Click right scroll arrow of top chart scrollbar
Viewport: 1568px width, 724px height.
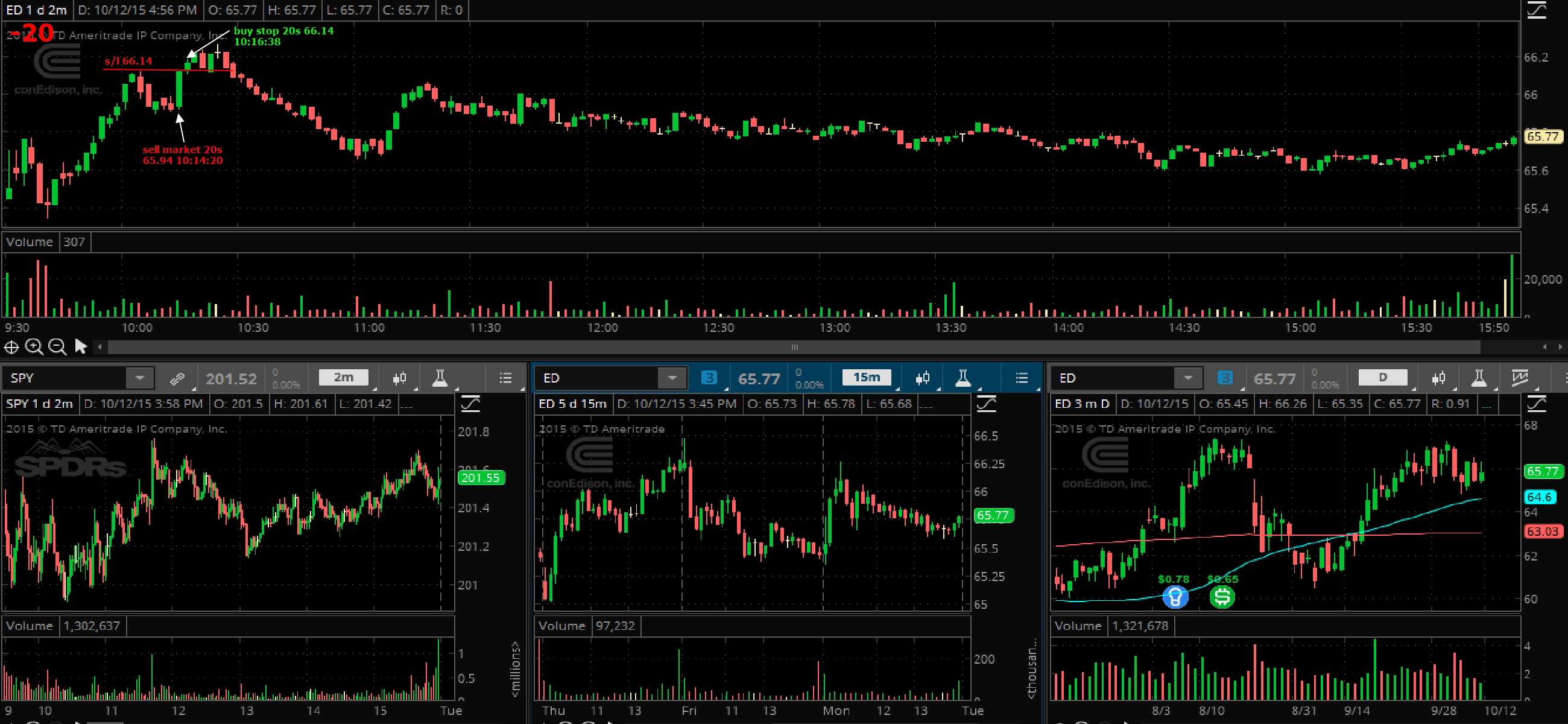click(1560, 347)
